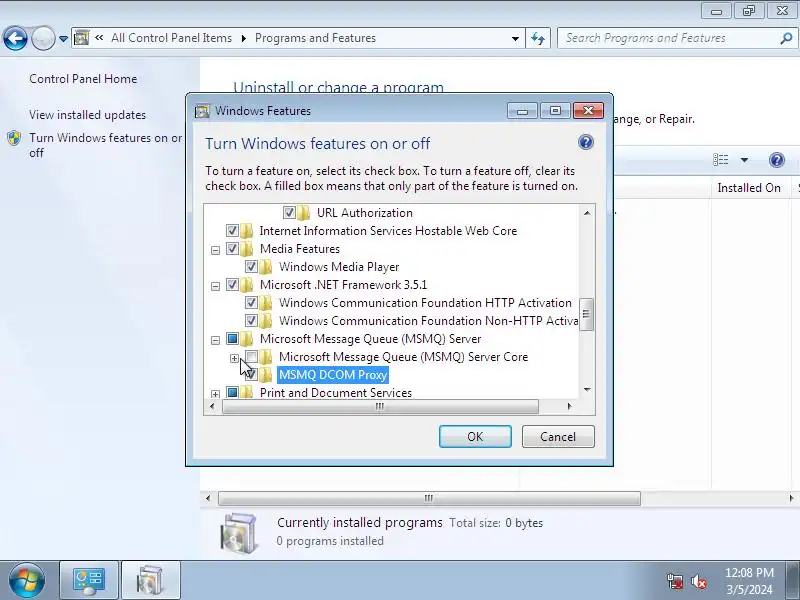
Task: Click the Back arrow in Control Panel
Action: click(15, 38)
